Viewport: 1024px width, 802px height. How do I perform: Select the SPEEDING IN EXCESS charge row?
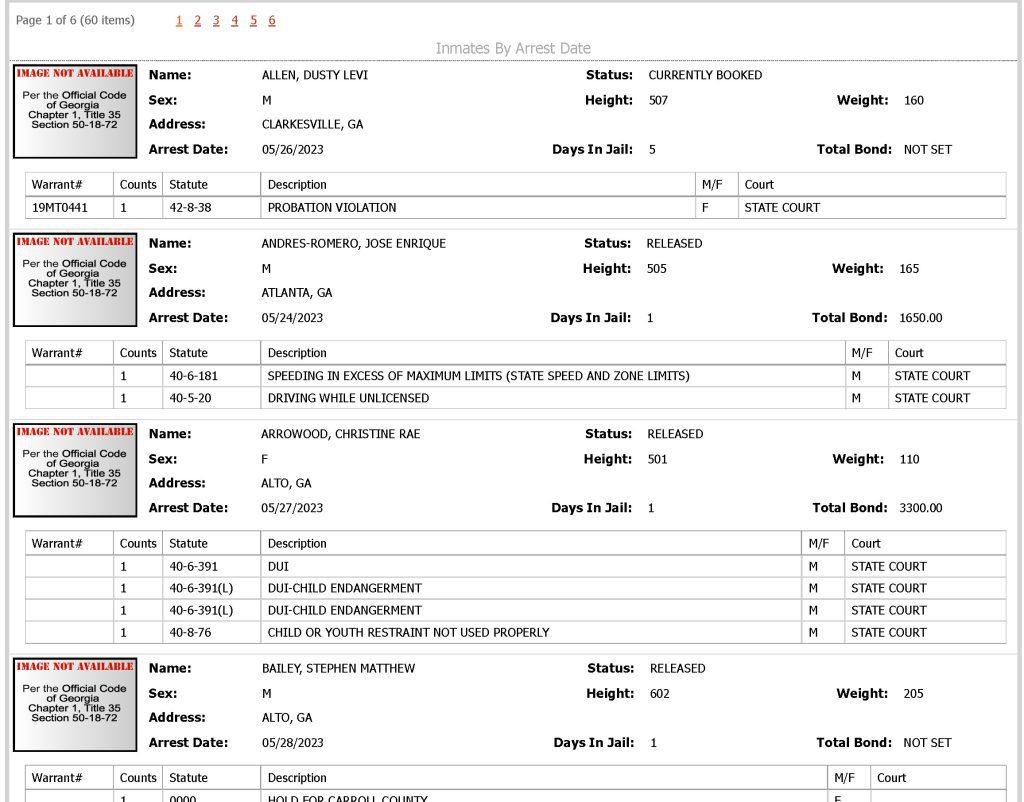pyautogui.click(x=516, y=376)
